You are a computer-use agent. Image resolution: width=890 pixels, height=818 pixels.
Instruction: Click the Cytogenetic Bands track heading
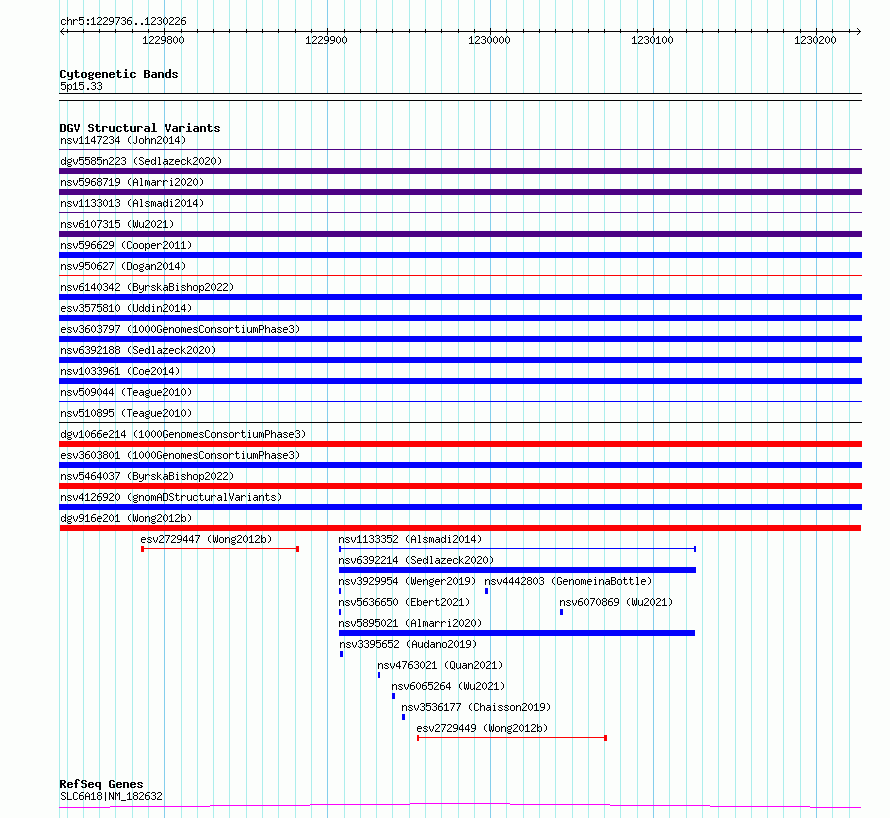[x=119, y=74]
